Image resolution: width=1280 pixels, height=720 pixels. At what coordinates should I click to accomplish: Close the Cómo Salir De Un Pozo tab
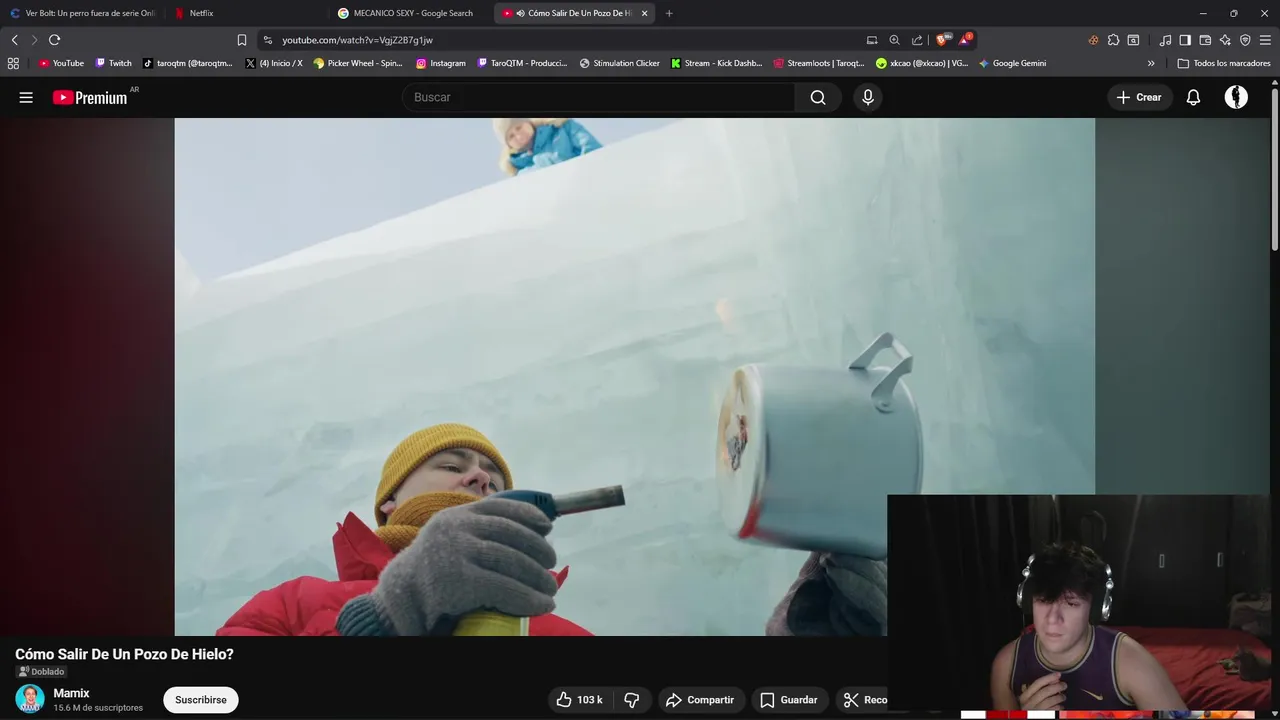point(644,13)
